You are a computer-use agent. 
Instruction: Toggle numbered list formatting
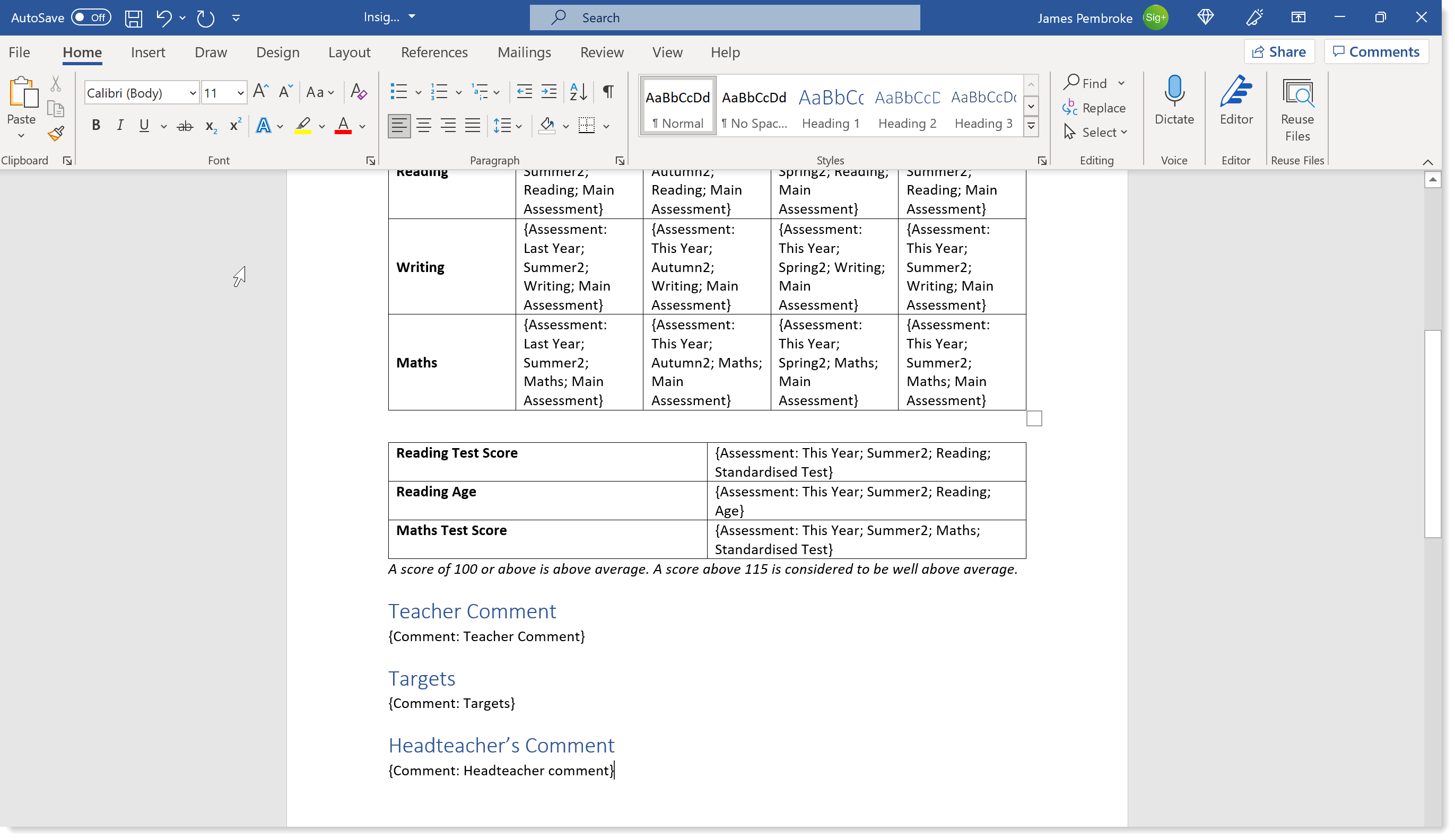439,92
